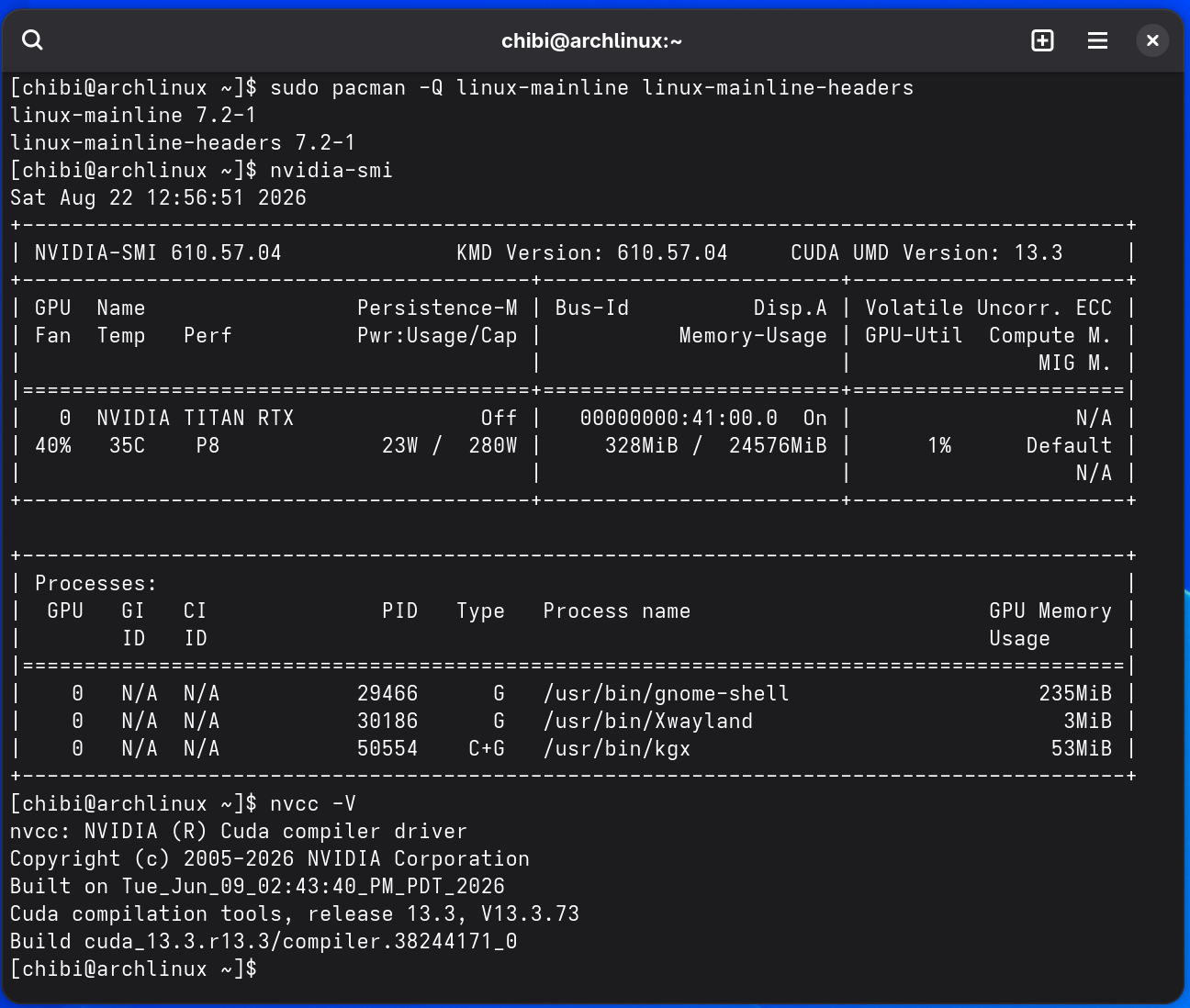Click the '235MiB' memory usage
This screenshot has height=1008, width=1190.
point(1075,694)
